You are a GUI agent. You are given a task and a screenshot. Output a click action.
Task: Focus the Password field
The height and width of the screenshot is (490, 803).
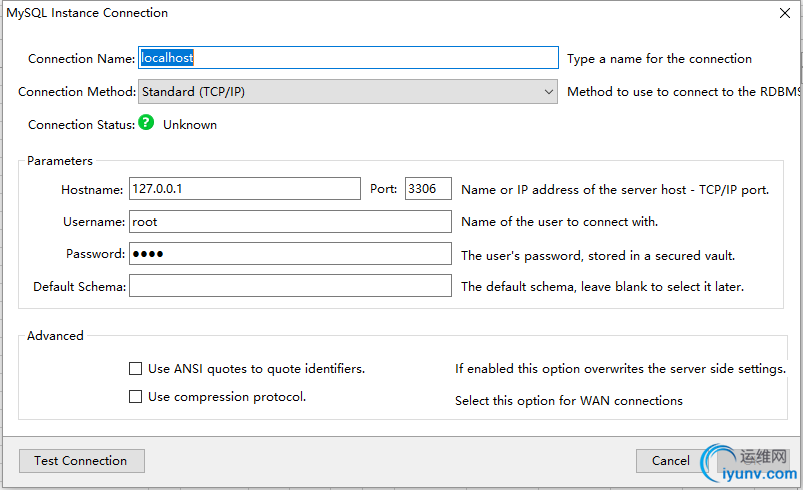click(290, 254)
